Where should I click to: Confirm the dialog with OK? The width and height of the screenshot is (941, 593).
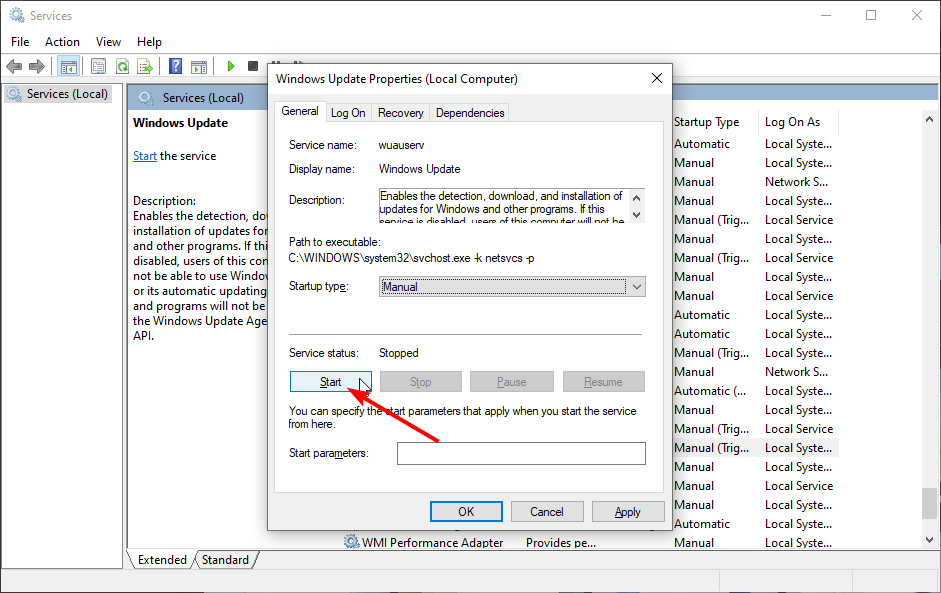[x=466, y=511]
